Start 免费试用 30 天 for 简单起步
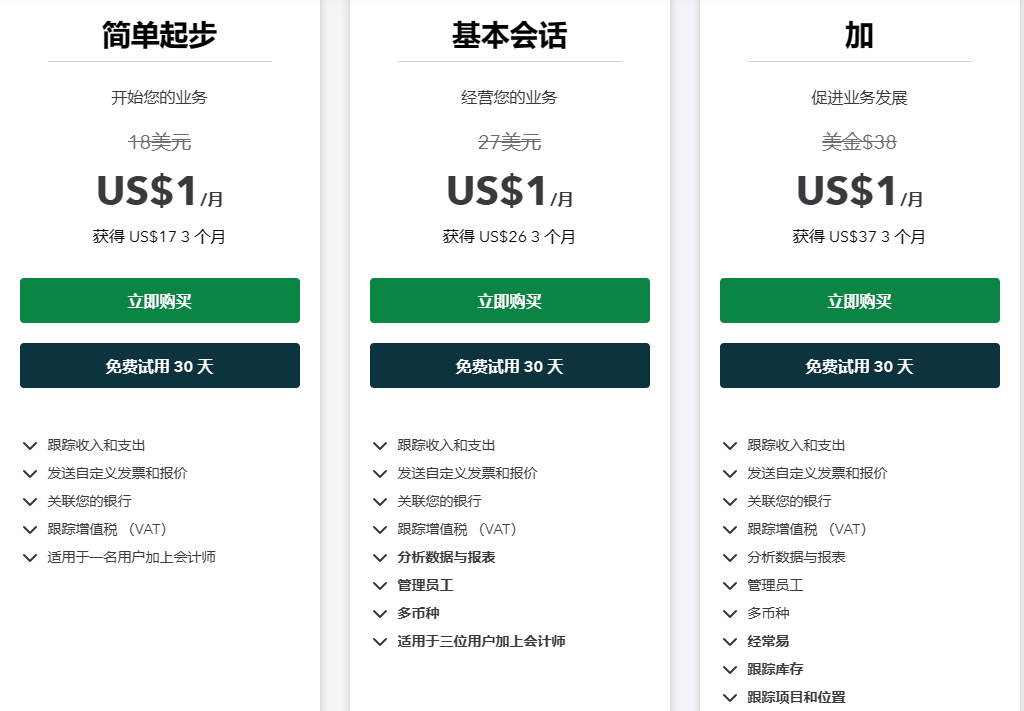 160,366
